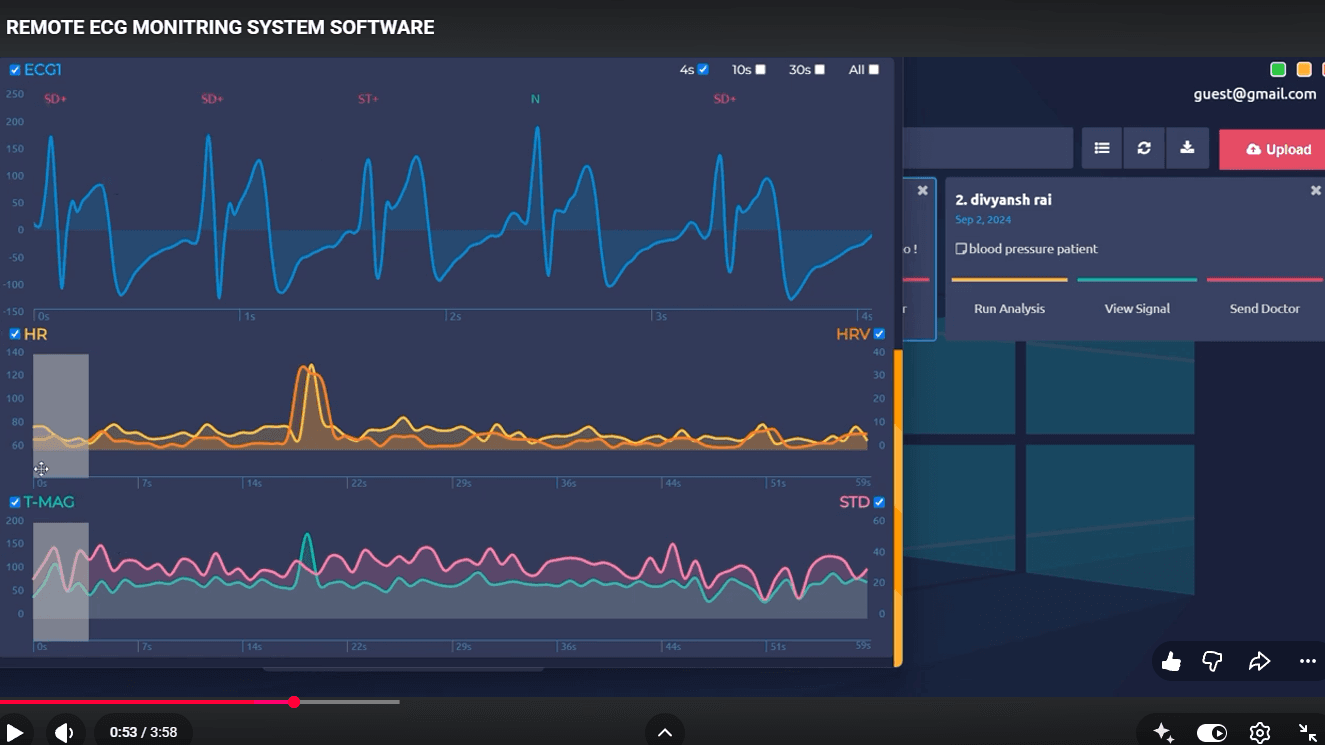Image resolution: width=1325 pixels, height=745 pixels.
Task: Click the ST+ beat annotation label
Action: point(368,99)
